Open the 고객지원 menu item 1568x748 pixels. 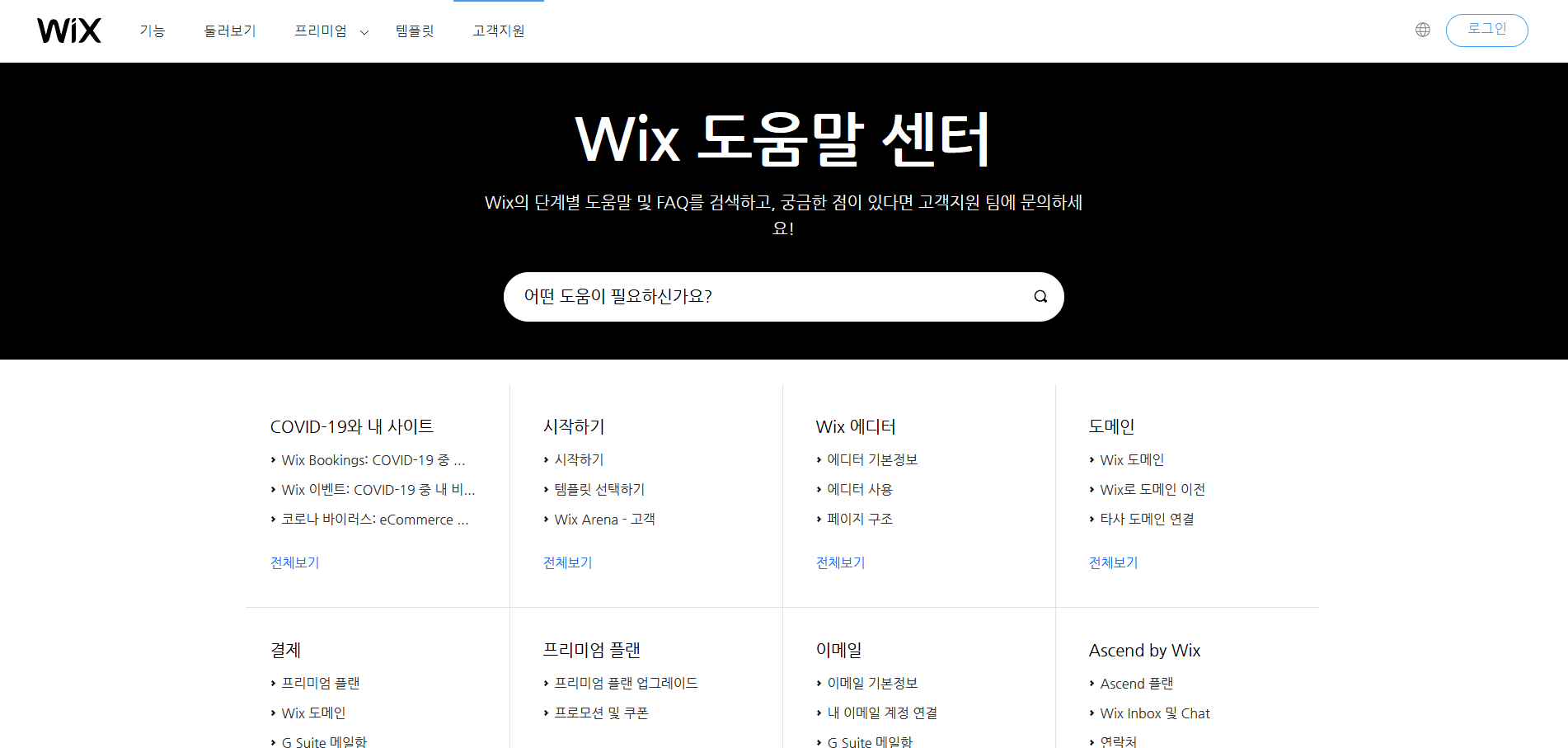click(x=499, y=31)
